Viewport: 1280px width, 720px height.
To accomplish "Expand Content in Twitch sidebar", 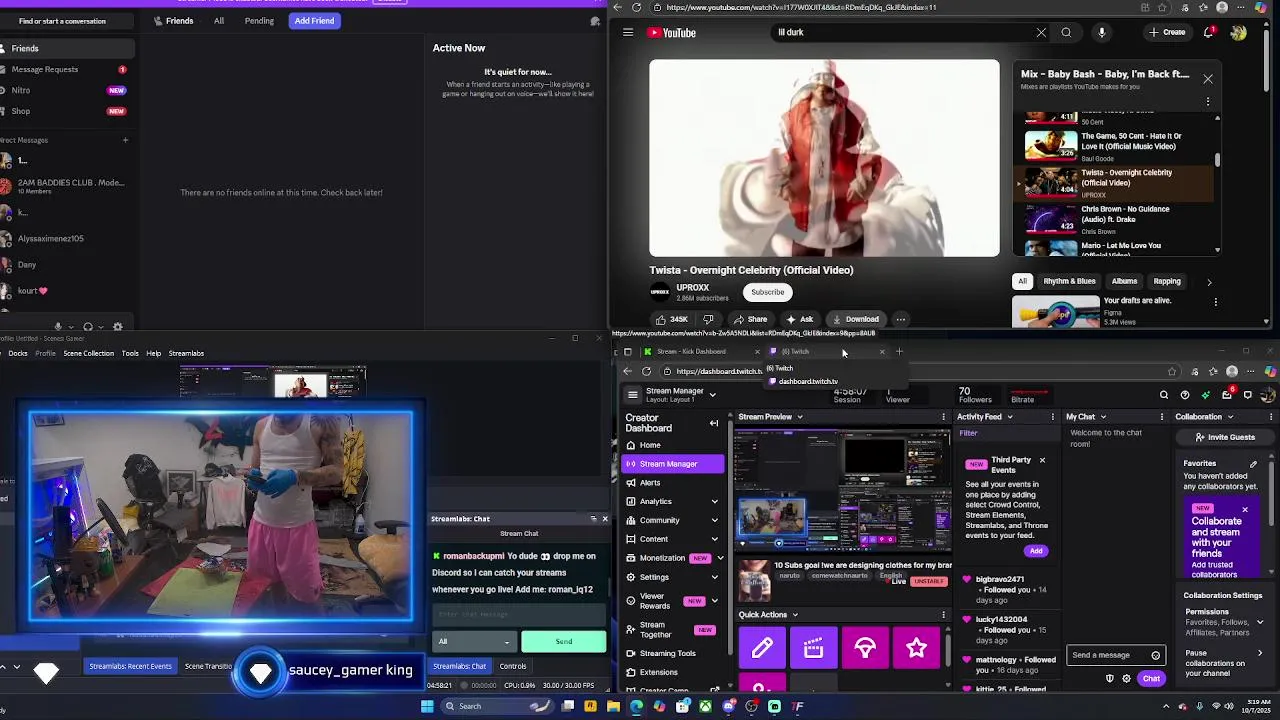I will 714,539.
